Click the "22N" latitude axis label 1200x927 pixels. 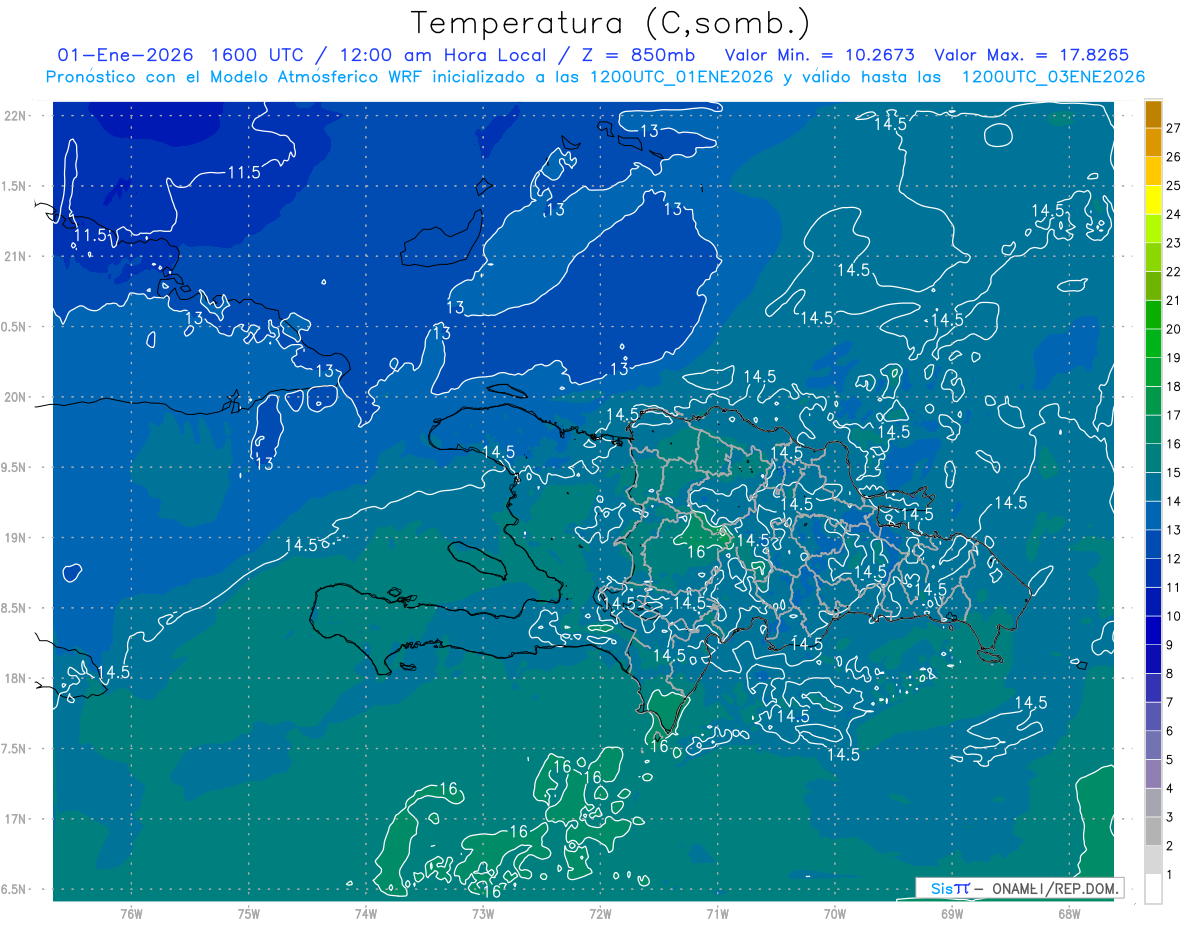tap(16, 116)
